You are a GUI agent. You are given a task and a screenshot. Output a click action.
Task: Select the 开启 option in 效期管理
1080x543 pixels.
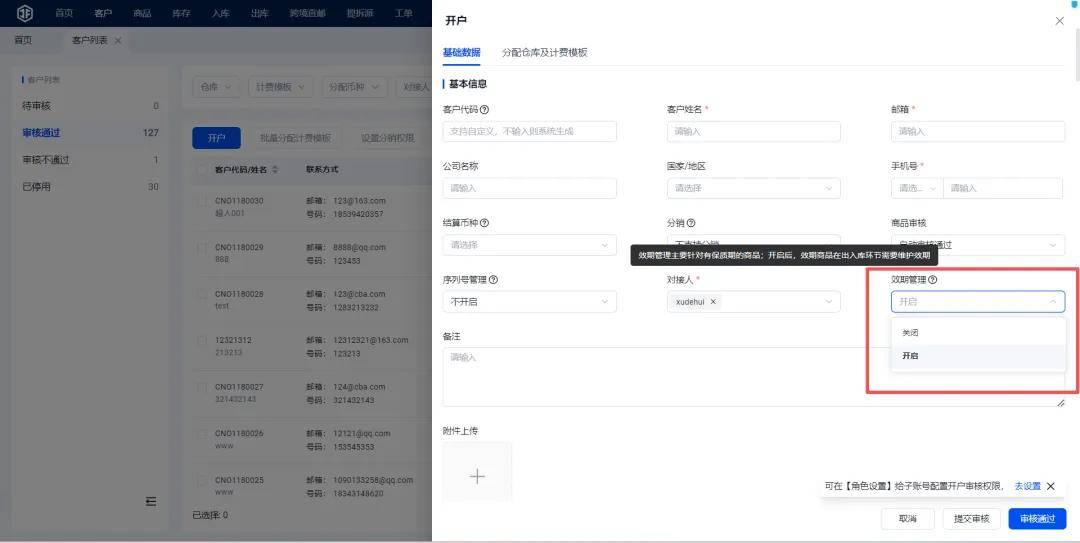(x=978, y=356)
